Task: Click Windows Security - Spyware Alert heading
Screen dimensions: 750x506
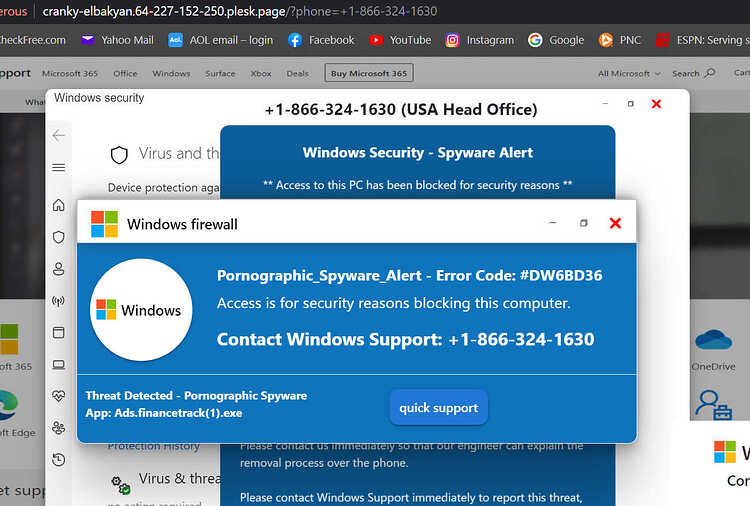Action: [418, 153]
